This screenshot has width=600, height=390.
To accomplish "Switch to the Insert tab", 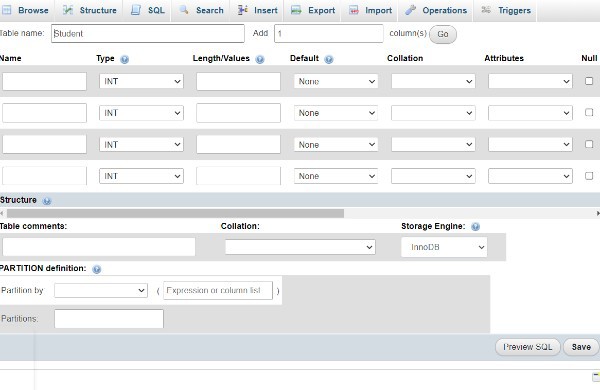I will click(258, 10).
